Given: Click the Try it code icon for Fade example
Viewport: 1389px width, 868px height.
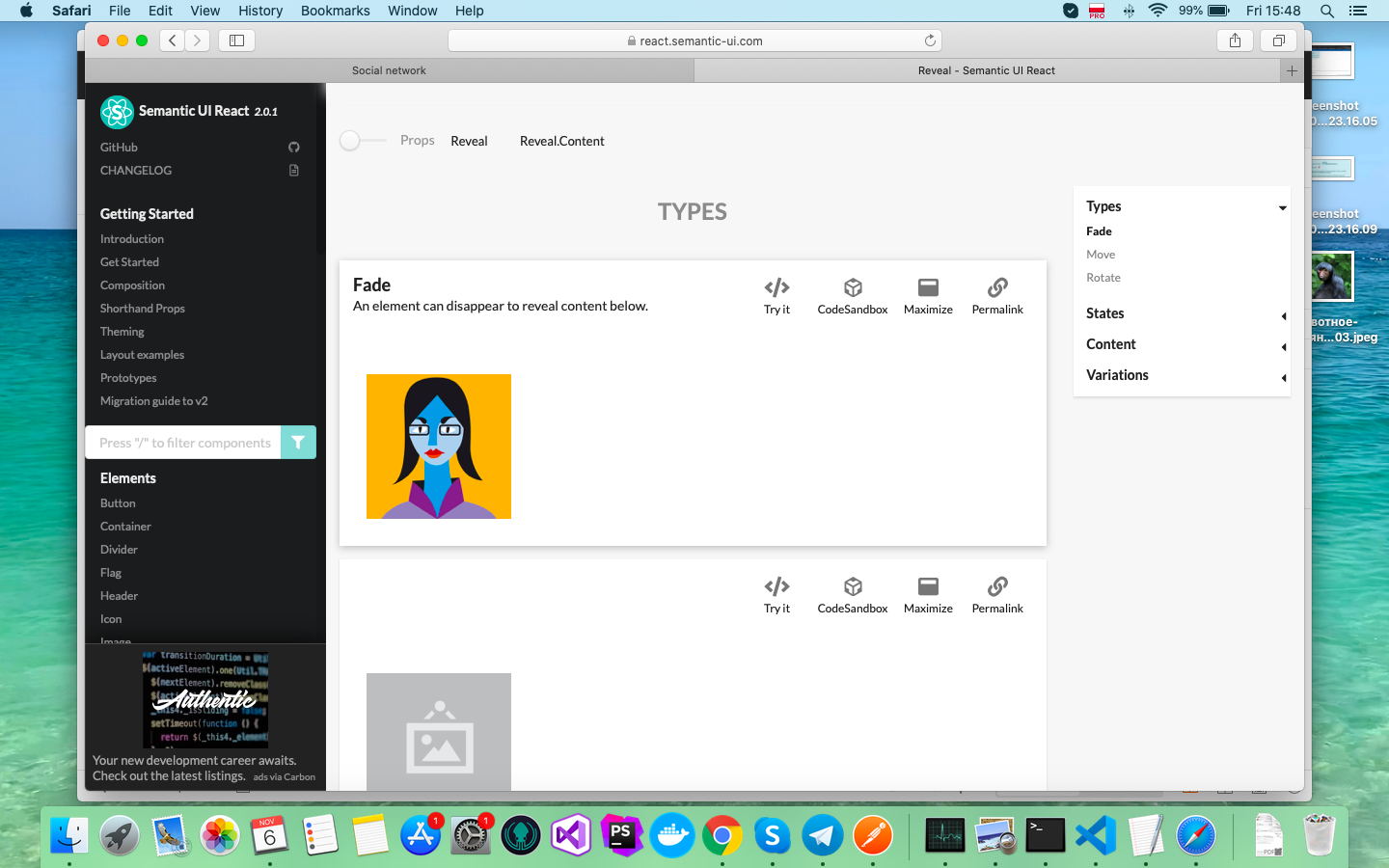Looking at the screenshot, I should point(776,287).
